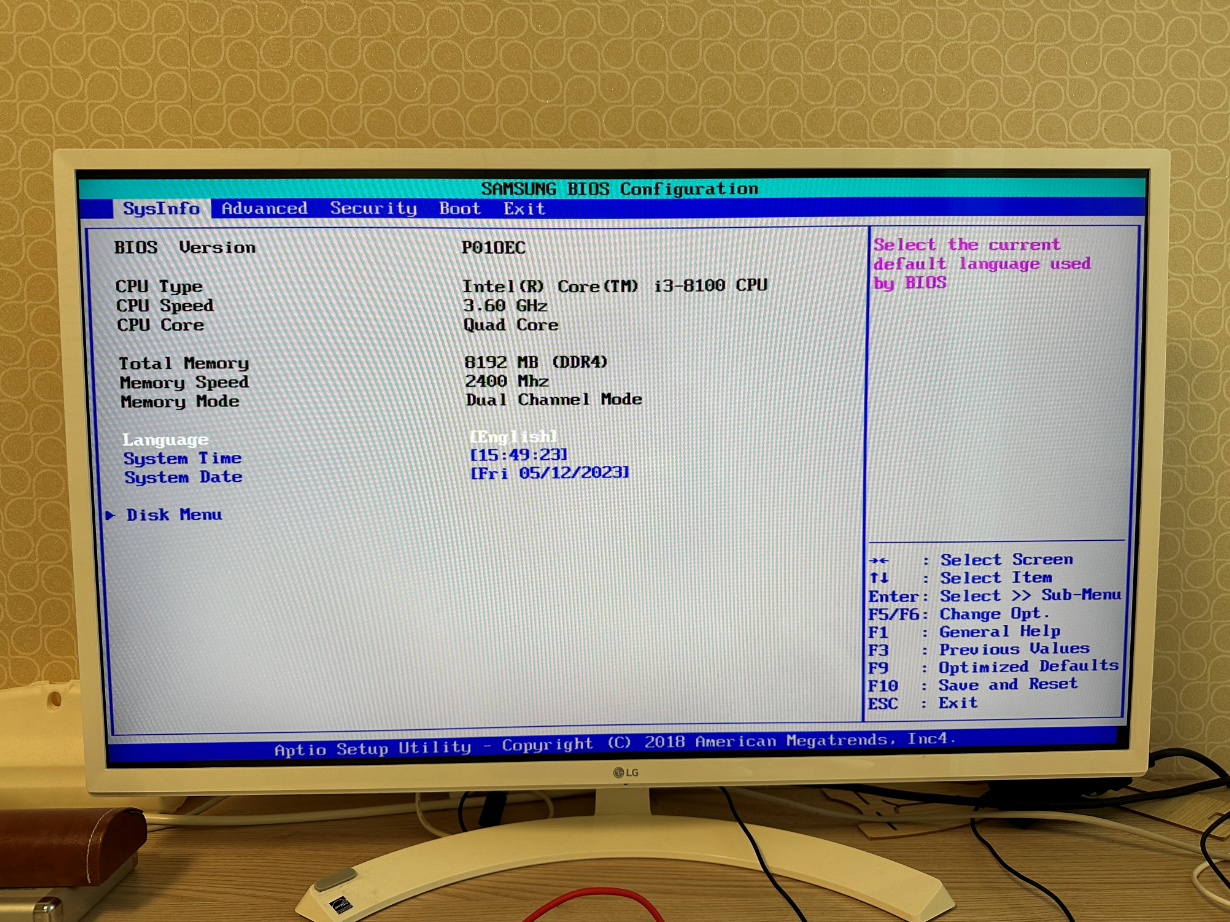Click the CPU Core label
This screenshot has width=1230, height=922.
pos(160,325)
